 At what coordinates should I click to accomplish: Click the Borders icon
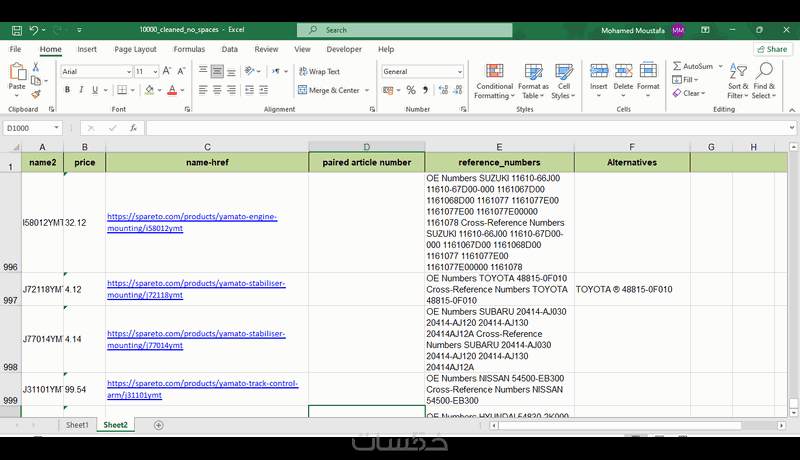[x=122, y=90]
